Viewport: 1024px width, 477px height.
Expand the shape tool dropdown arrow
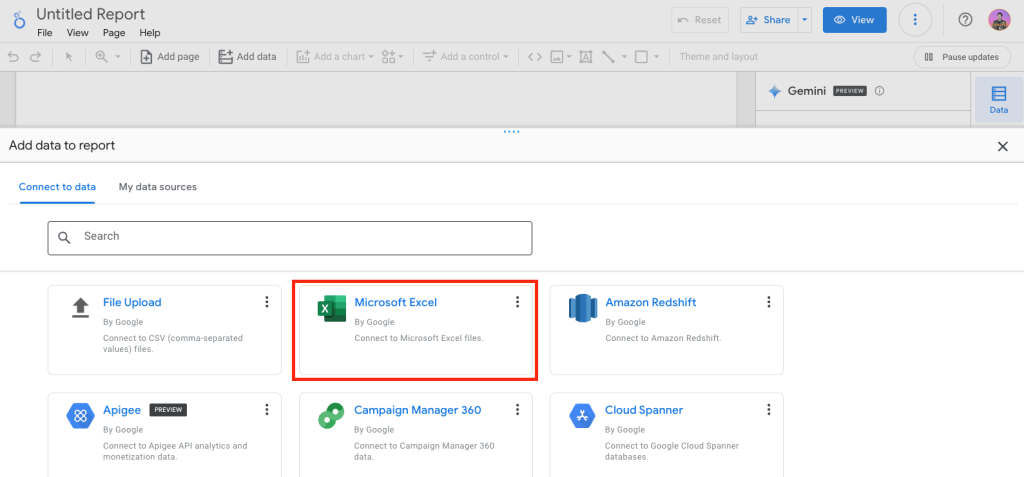click(x=656, y=57)
